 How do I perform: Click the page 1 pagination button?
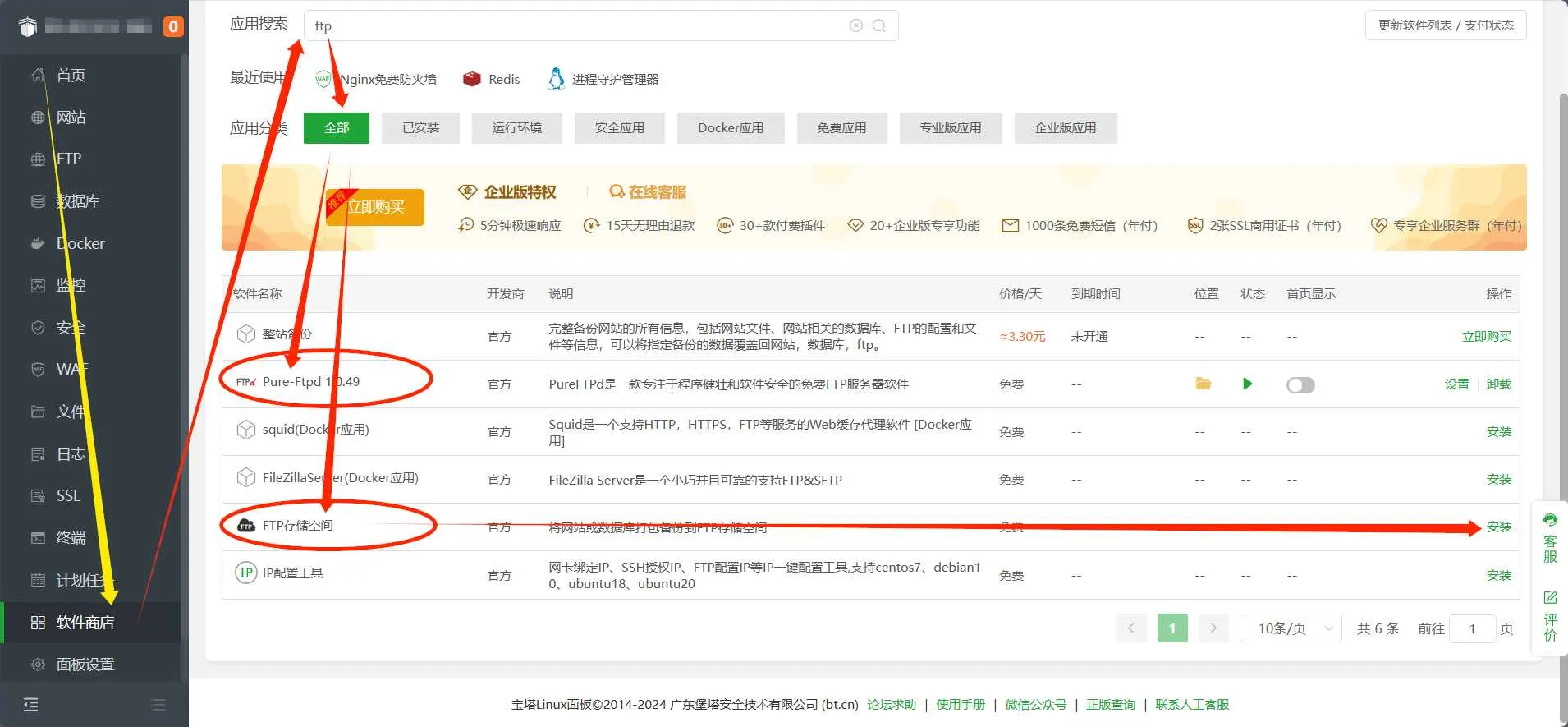(x=1172, y=628)
